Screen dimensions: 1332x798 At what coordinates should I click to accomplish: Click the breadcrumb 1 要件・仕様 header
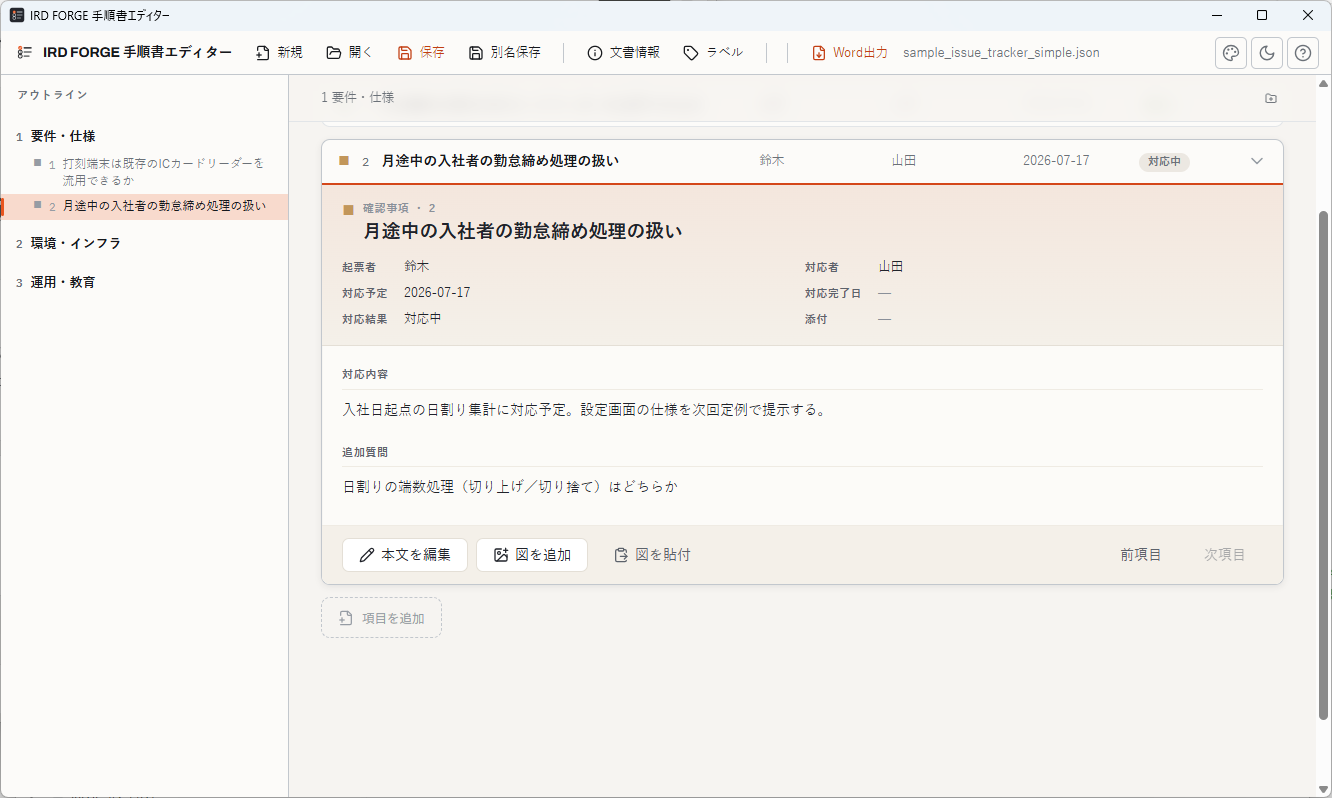(x=357, y=98)
